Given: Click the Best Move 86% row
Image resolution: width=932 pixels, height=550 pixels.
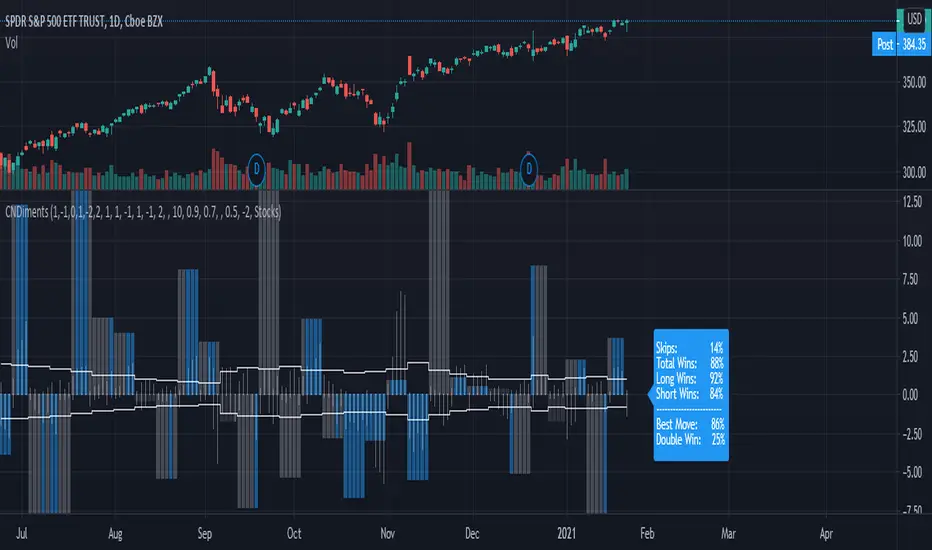Looking at the screenshot, I should coord(689,424).
